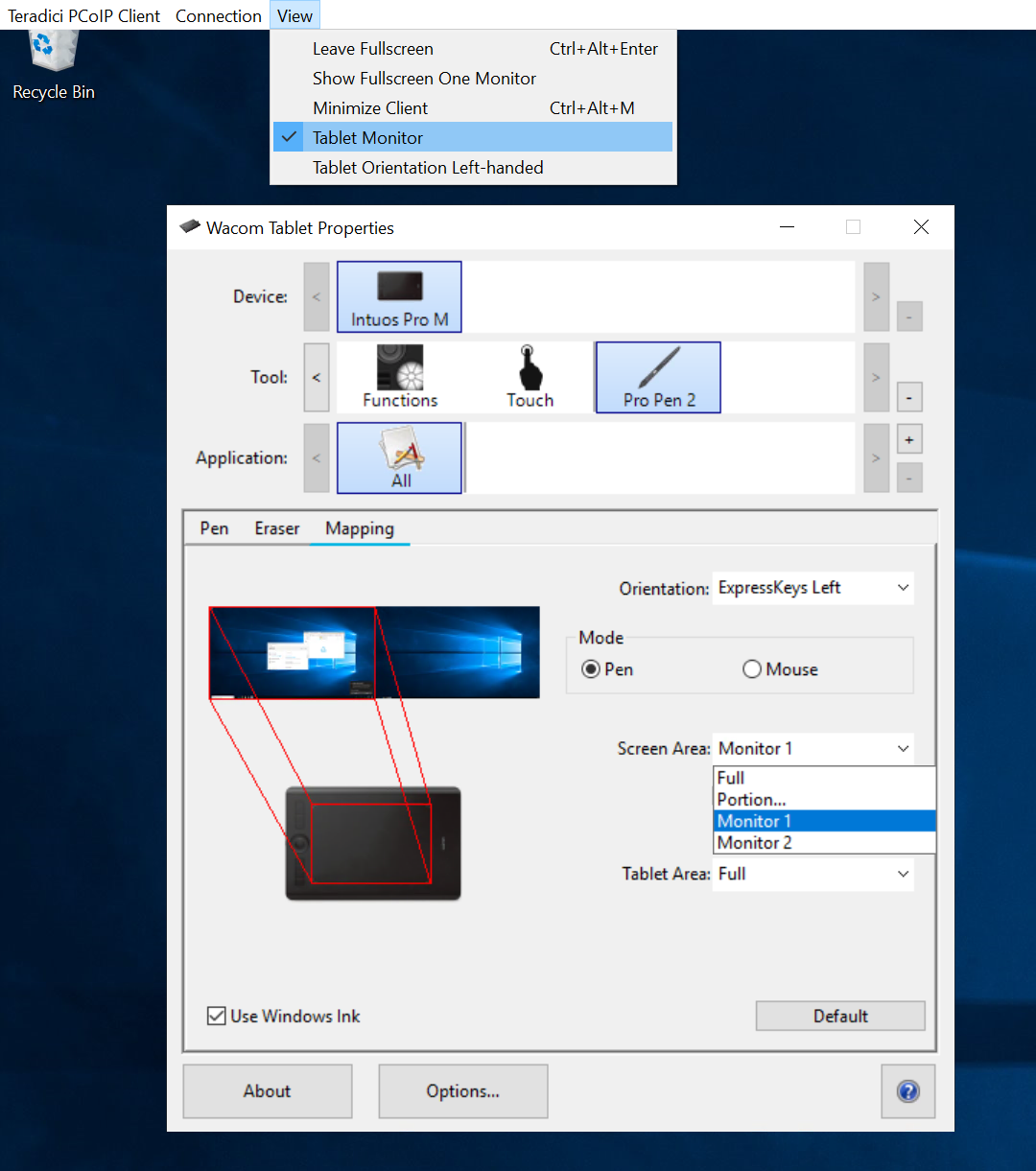The width and height of the screenshot is (1036, 1171).
Task: Open the Recycle Bin desktop icon
Action: [x=54, y=65]
